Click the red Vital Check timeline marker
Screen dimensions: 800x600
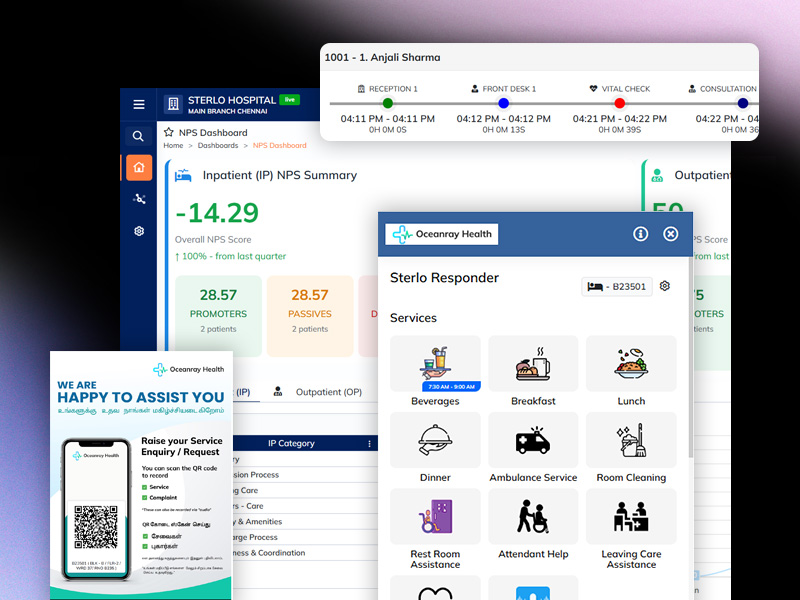619,103
